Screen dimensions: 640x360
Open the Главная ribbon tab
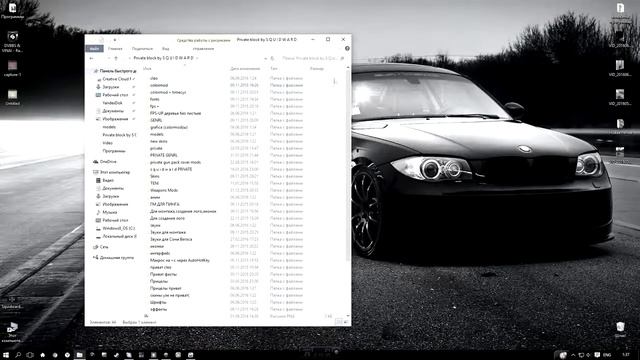[115, 49]
